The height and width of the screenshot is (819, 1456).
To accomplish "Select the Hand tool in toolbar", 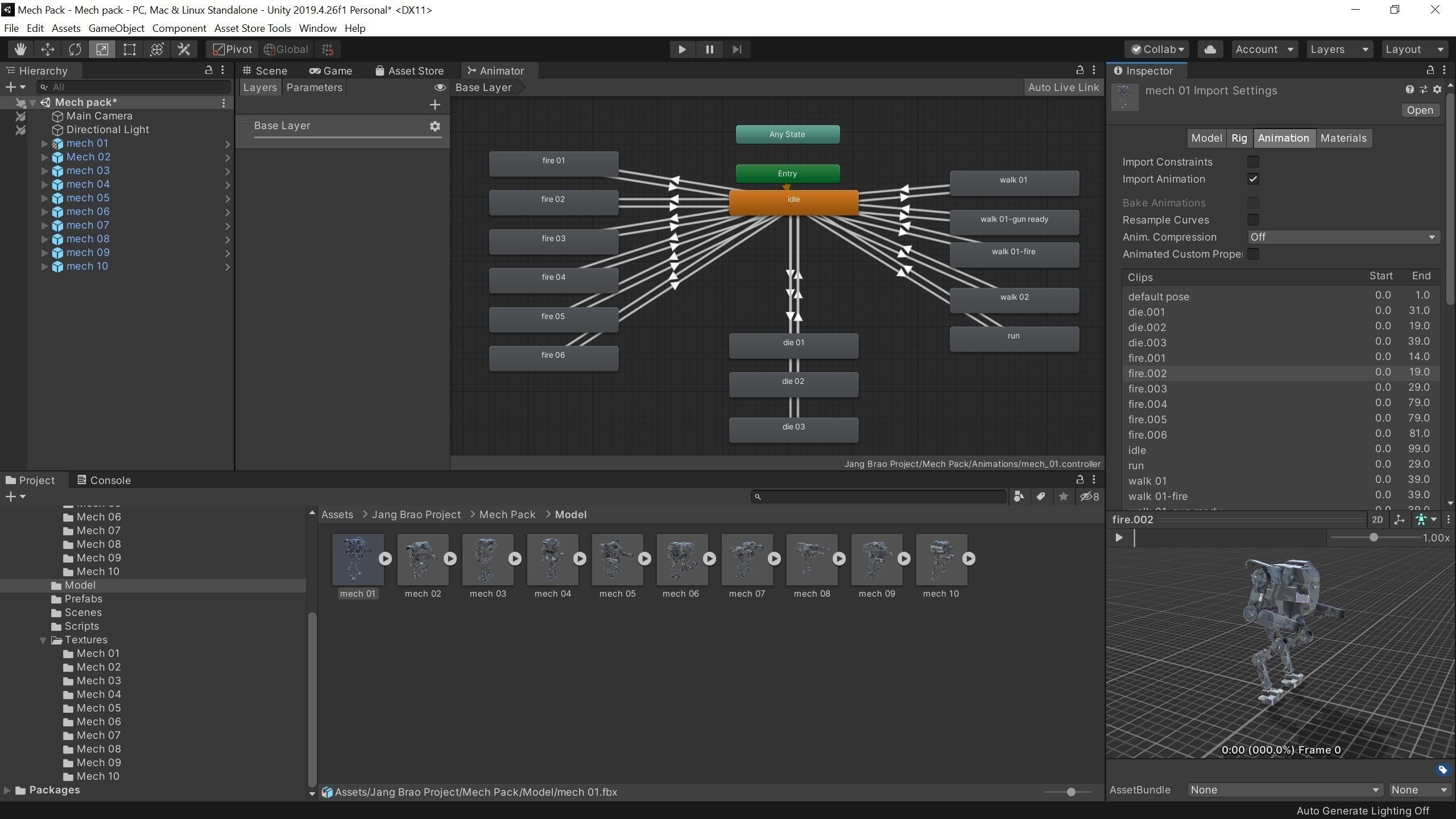I will 20,49.
